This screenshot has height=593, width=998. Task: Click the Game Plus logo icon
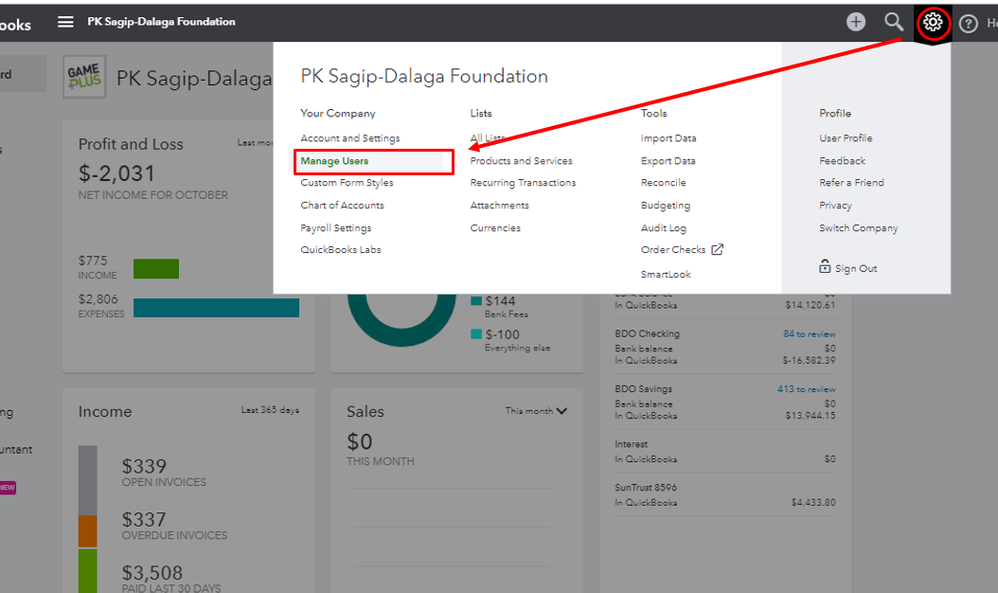pos(85,78)
